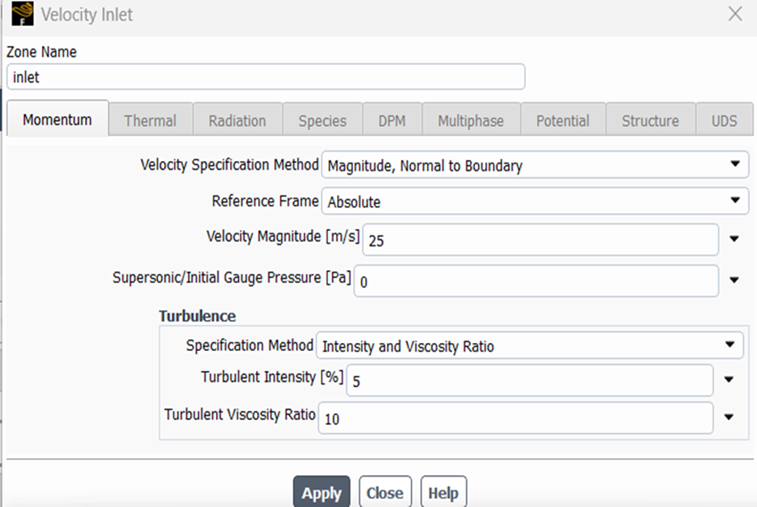The image size is (757, 507).
Task: Click the Zone Name input field
Action: 266,77
